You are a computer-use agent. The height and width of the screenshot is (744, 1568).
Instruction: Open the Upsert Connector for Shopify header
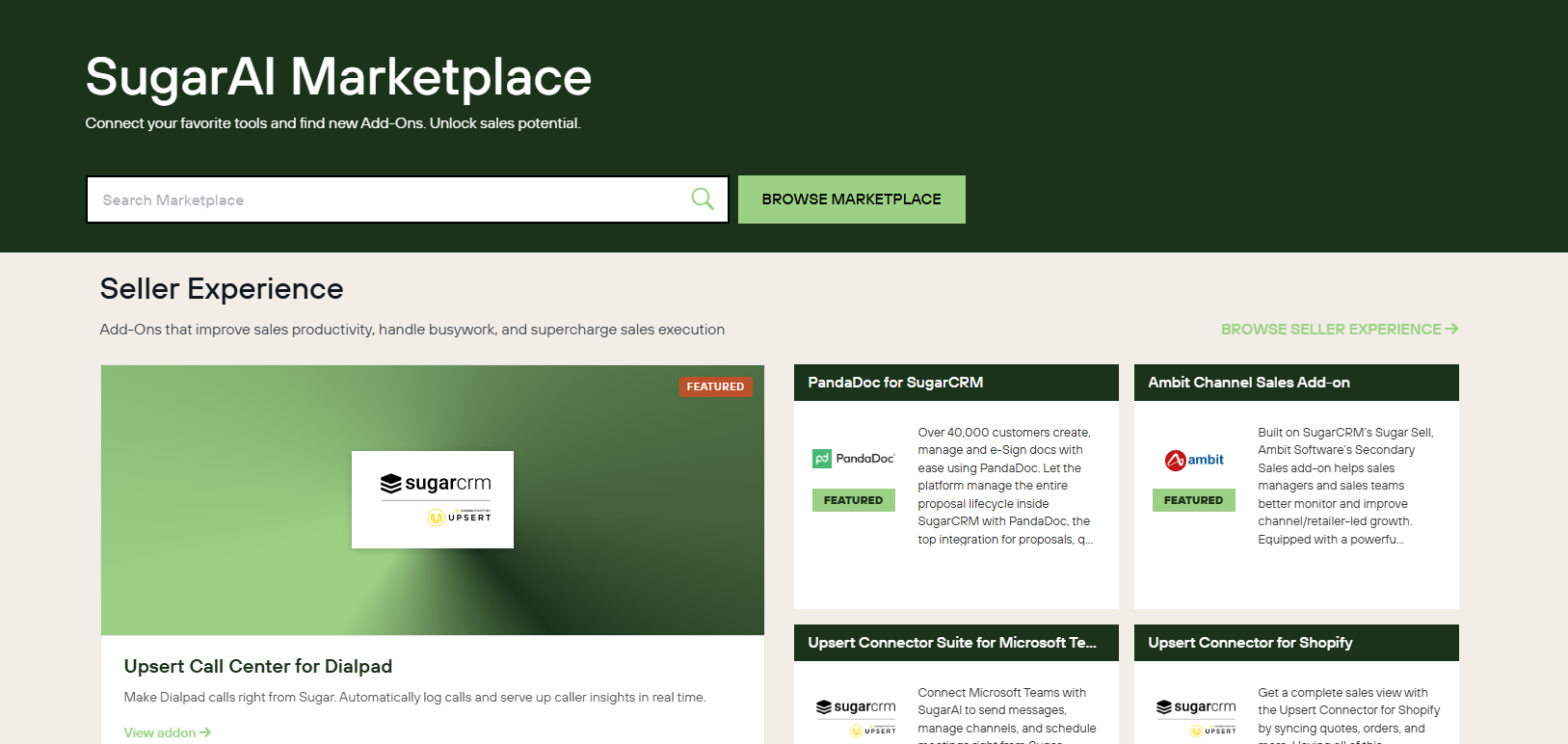coord(1296,643)
